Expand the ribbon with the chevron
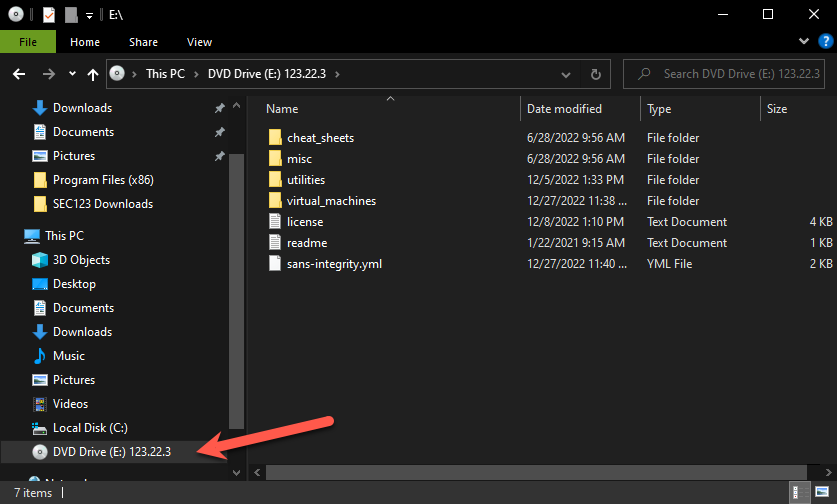This screenshot has width=837, height=504. coord(802,41)
